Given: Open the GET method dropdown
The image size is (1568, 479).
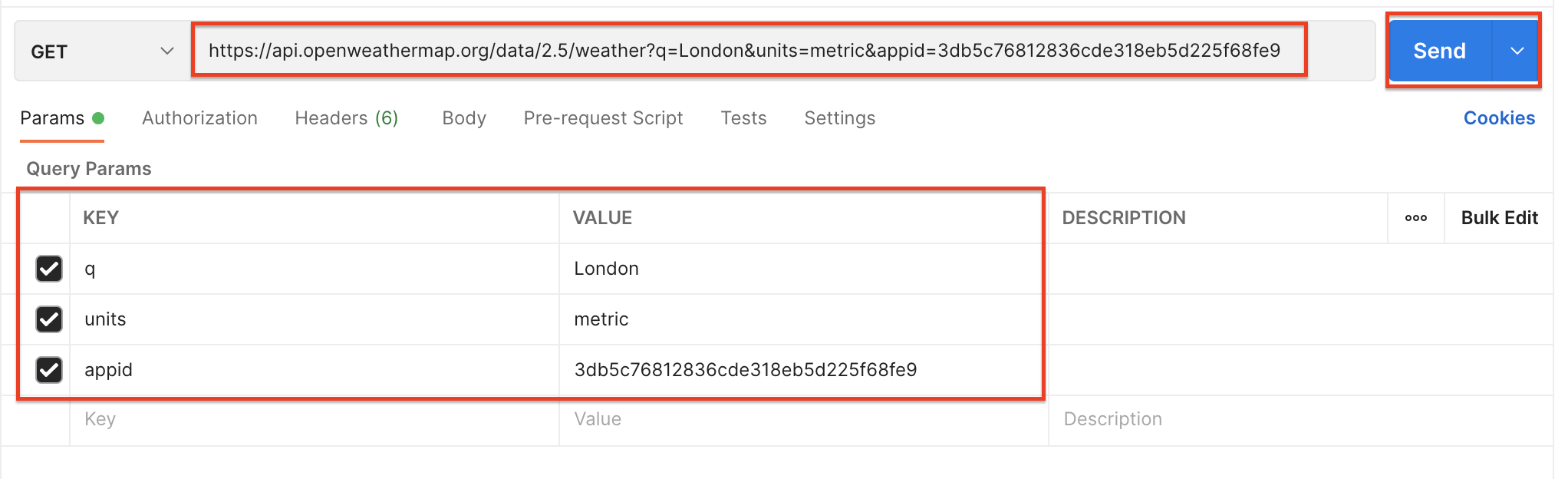Looking at the screenshot, I should tap(102, 51).
